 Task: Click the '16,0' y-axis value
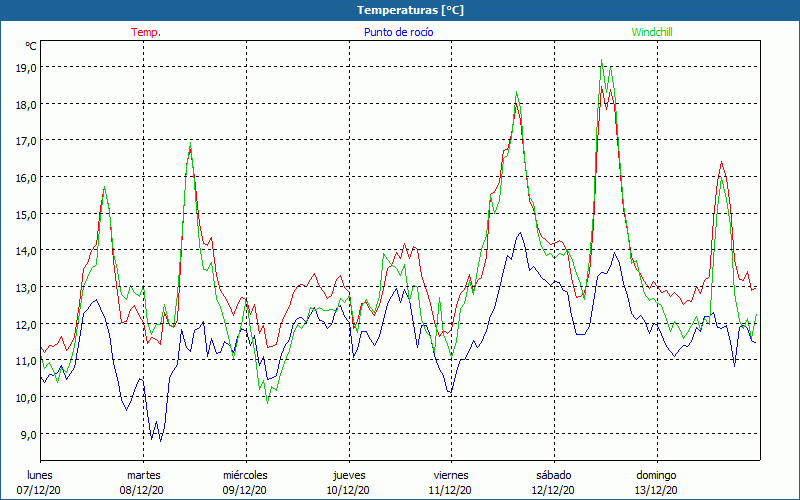tap(26, 178)
